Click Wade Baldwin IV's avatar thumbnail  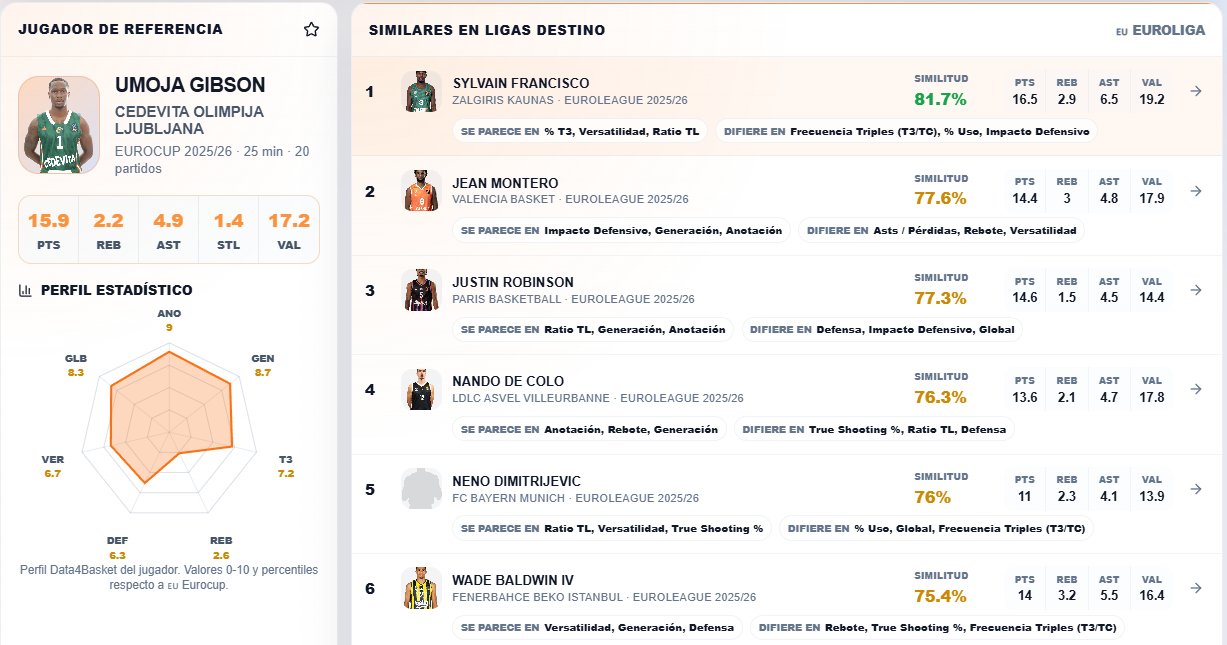421,588
